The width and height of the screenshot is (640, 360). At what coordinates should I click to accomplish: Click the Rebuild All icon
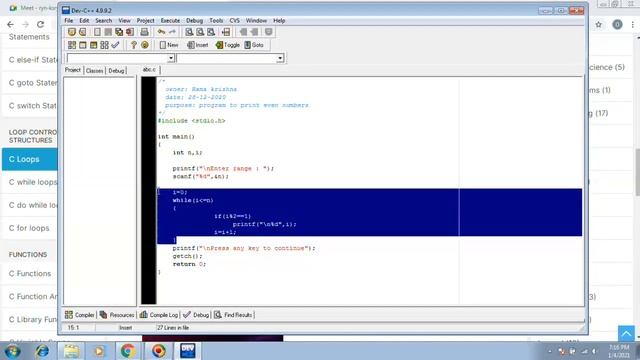104,45
